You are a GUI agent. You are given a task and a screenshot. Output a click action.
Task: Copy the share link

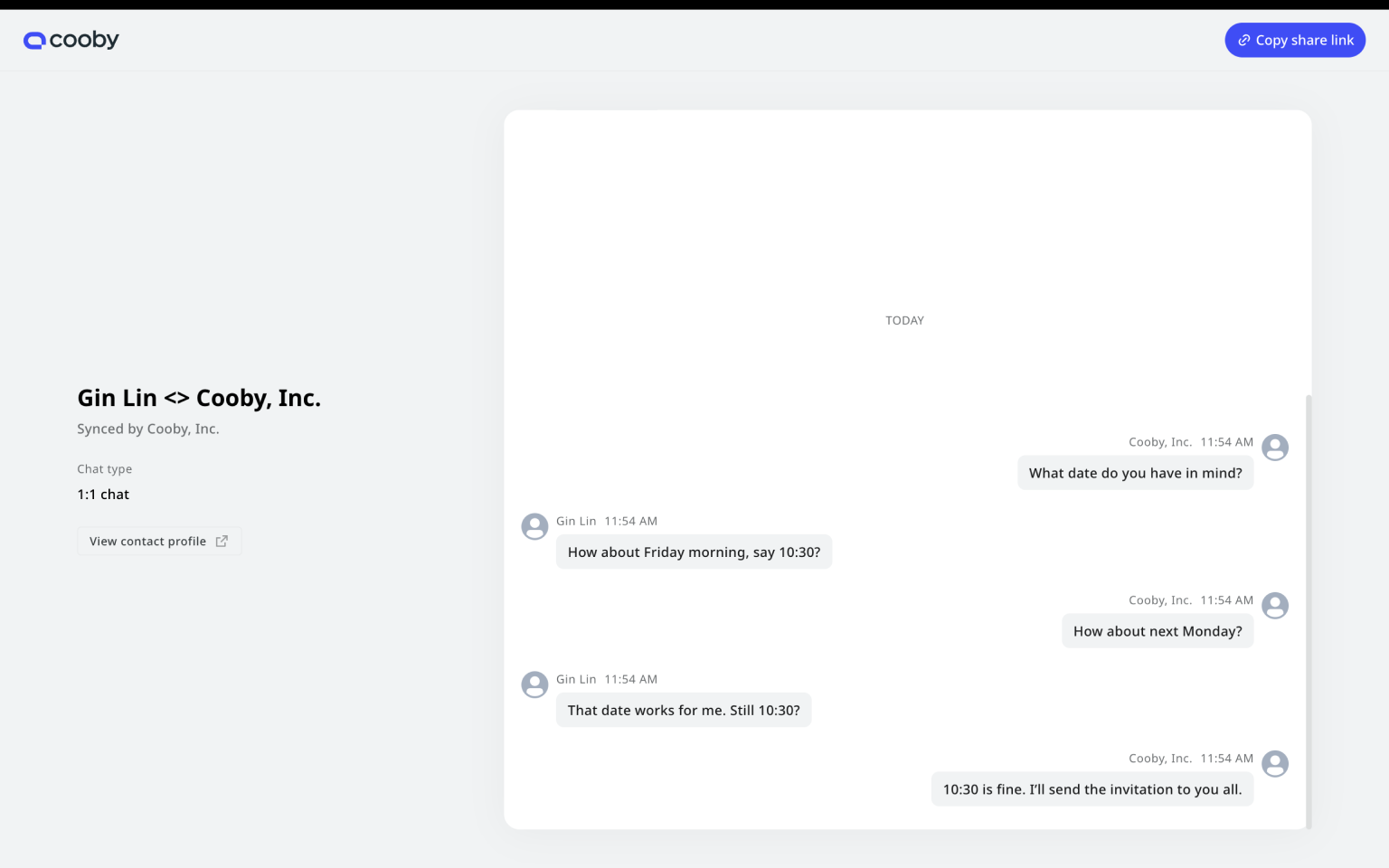(1295, 40)
